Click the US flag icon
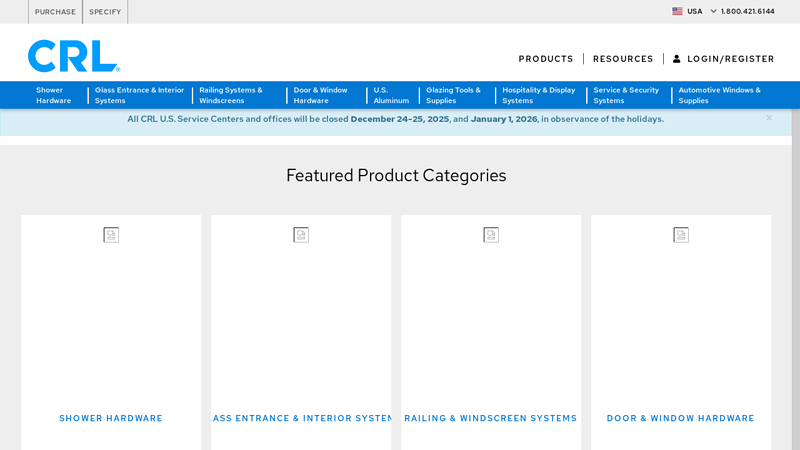Viewport: 800px width, 450px height. (x=677, y=11)
